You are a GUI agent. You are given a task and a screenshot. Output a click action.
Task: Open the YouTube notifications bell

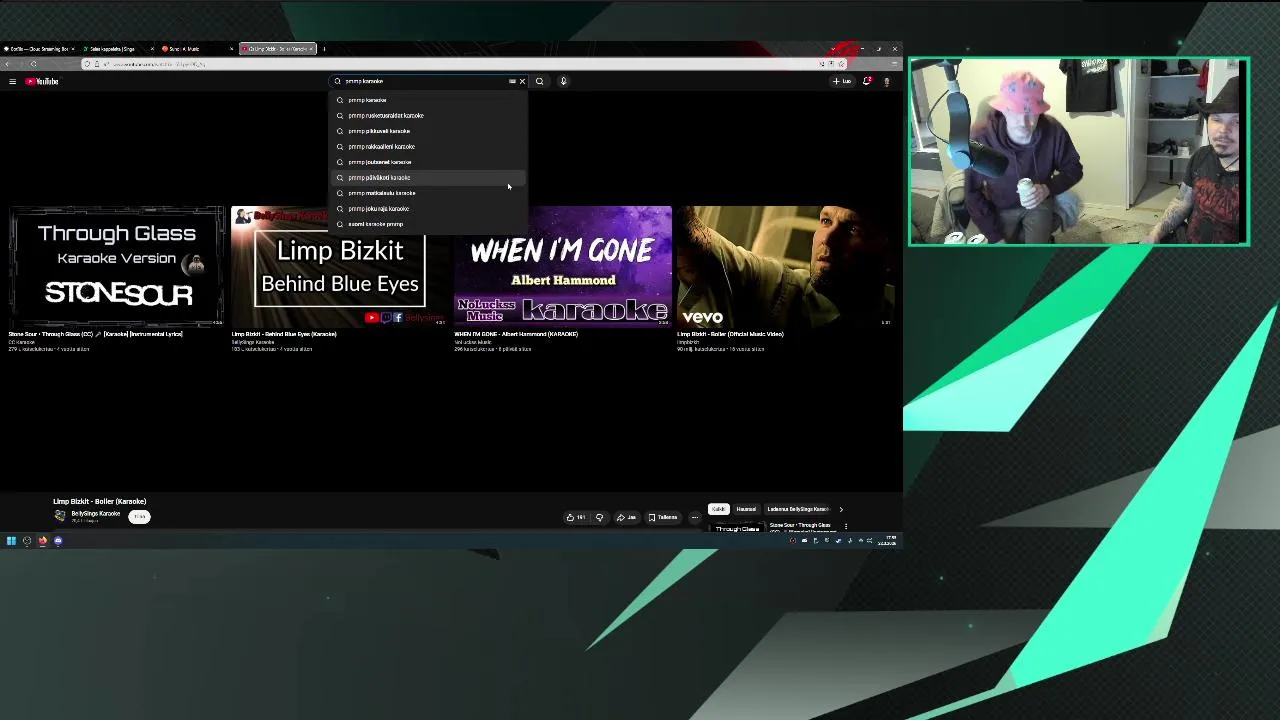867,81
